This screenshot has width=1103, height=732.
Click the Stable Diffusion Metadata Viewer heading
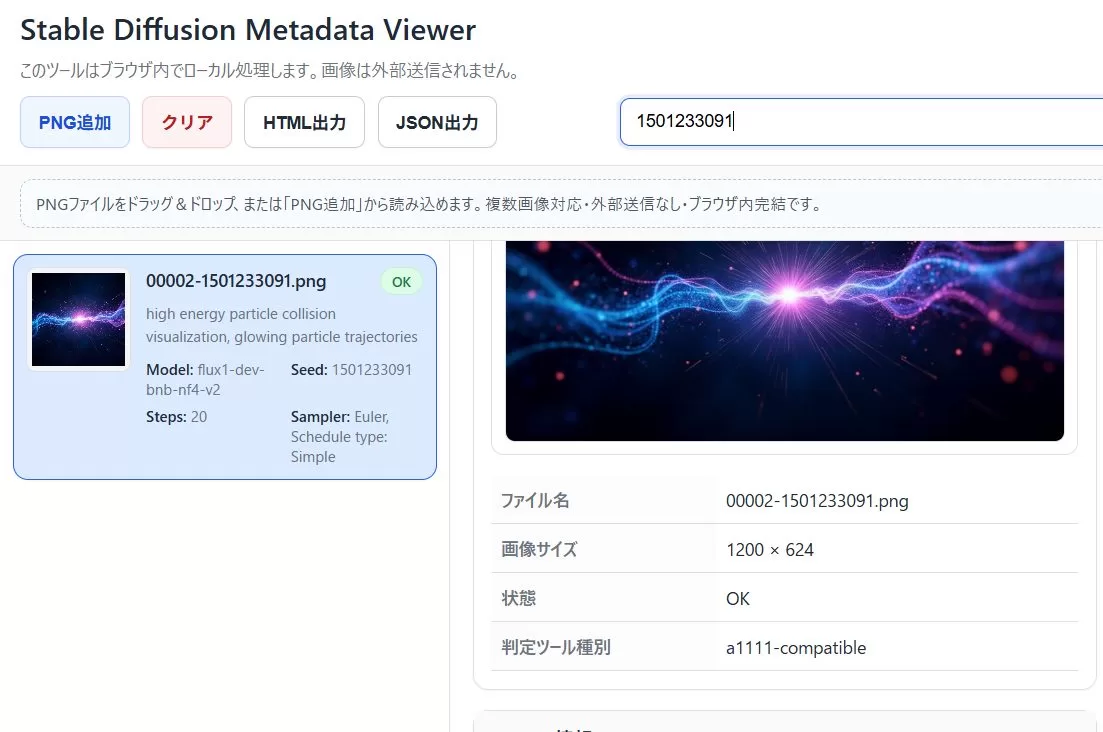tap(248, 30)
